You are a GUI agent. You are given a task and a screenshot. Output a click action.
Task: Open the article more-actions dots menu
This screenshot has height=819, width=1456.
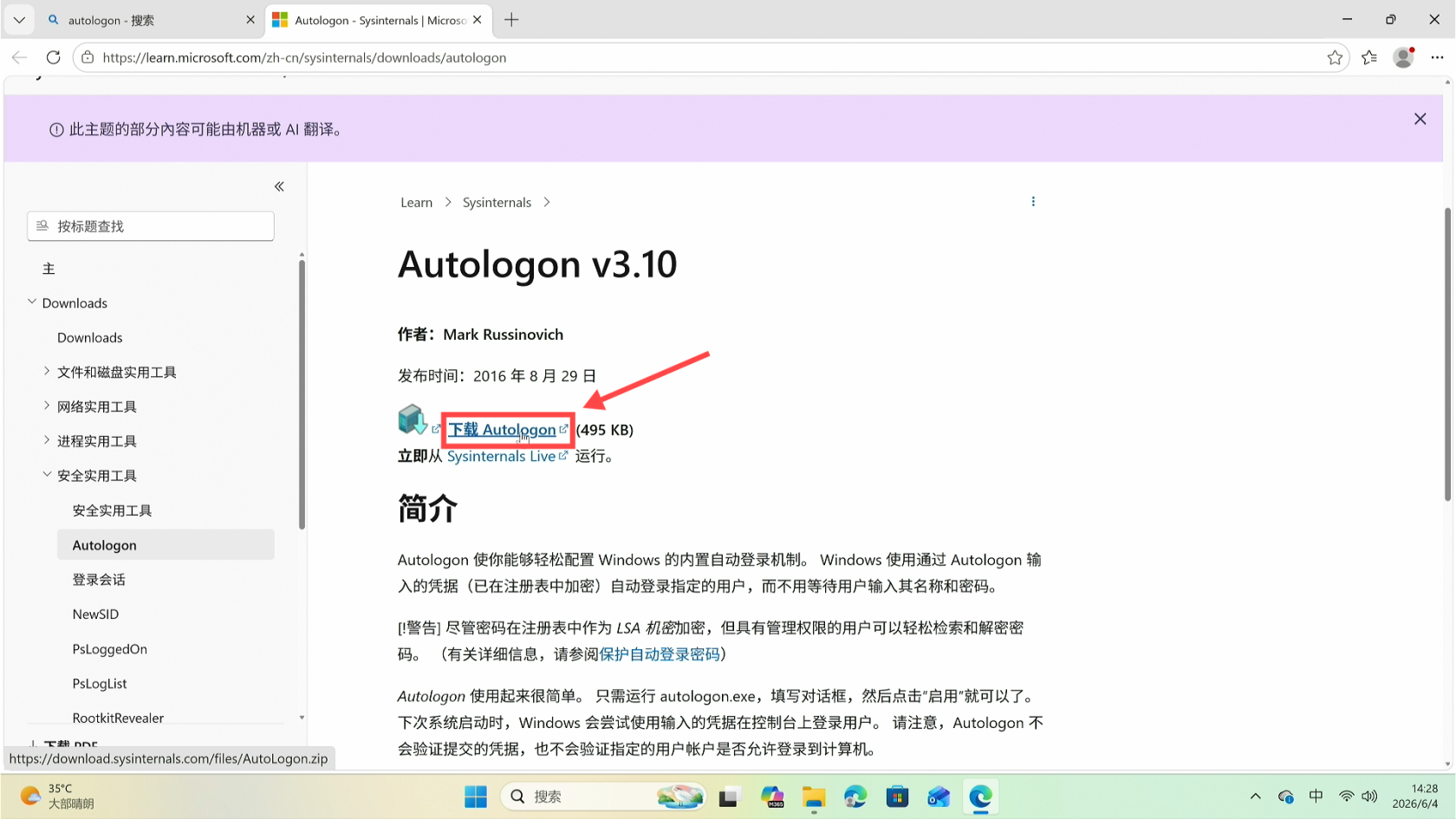pyautogui.click(x=1033, y=201)
